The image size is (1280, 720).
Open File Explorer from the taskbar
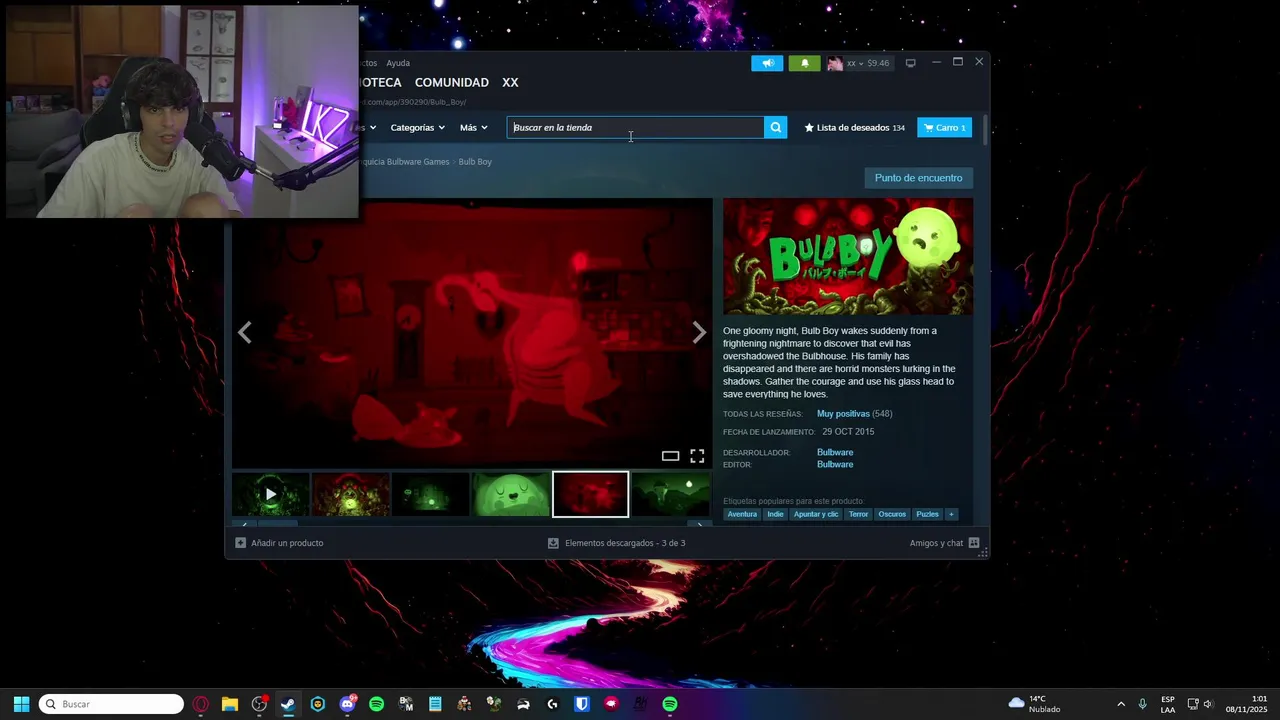(x=230, y=704)
